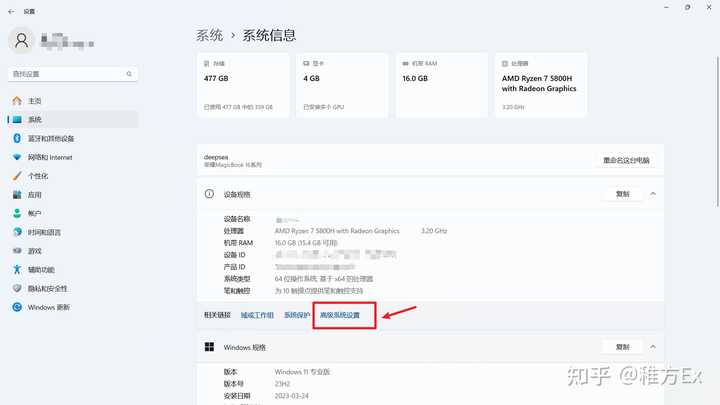720x405 pixels.
Task: Click the 64 位操作系统 system type value
Action: [324, 279]
